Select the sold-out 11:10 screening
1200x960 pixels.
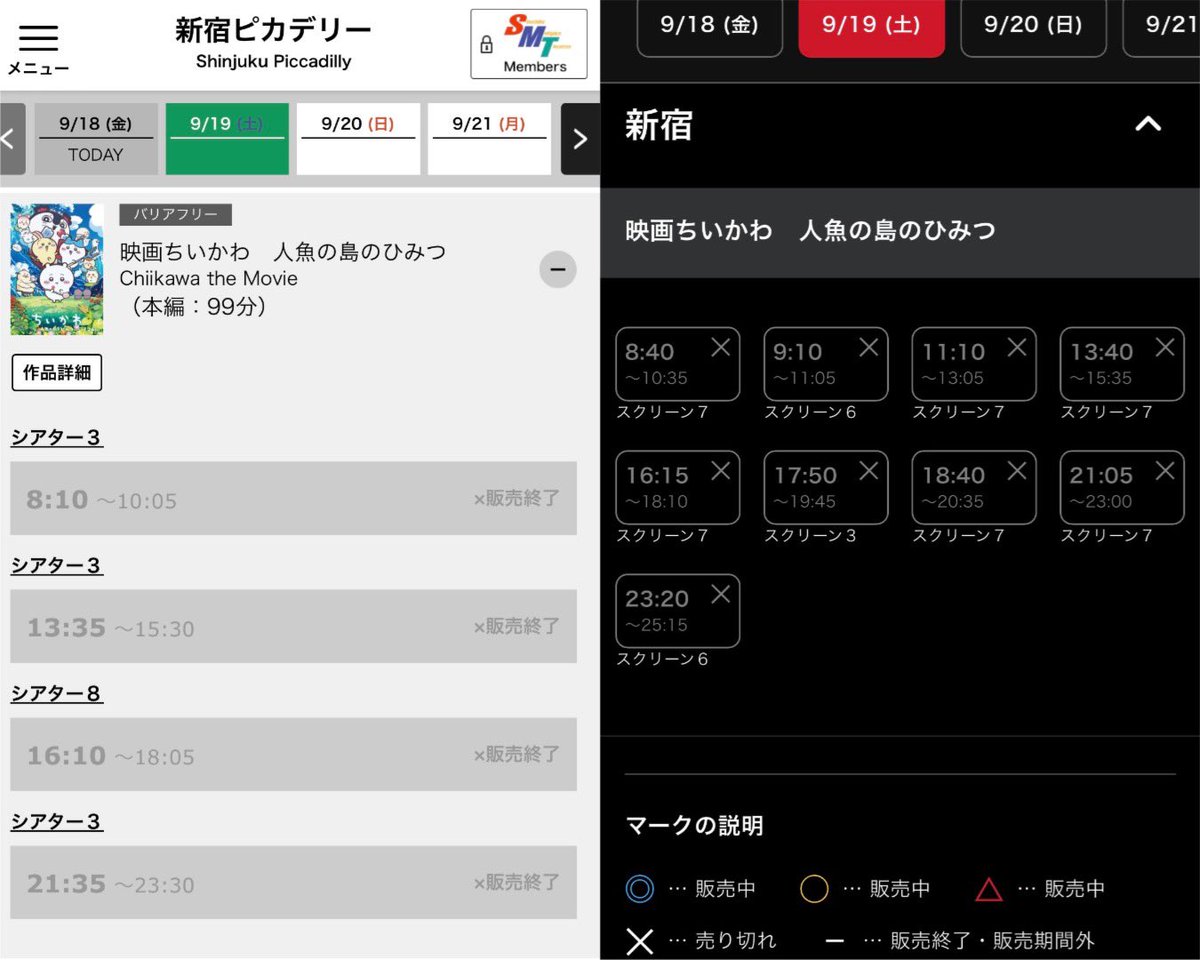[x=974, y=364]
